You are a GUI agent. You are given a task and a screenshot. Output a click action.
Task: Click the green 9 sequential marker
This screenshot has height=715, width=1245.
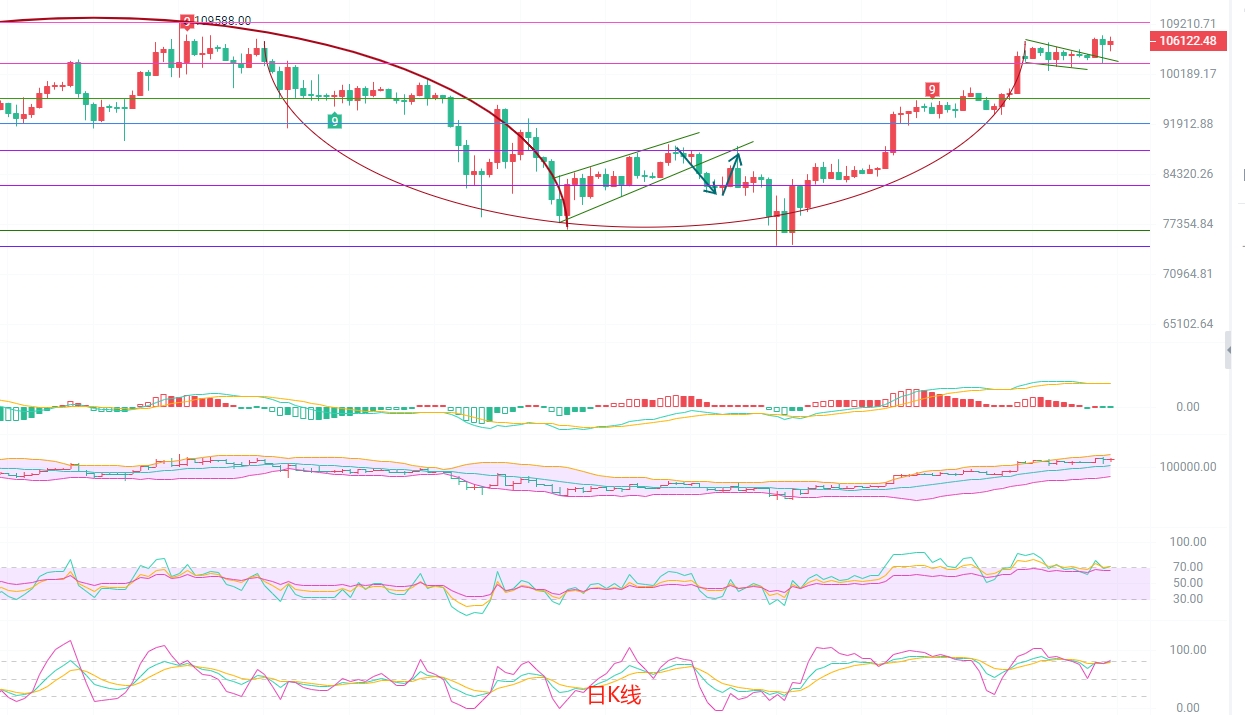335,120
